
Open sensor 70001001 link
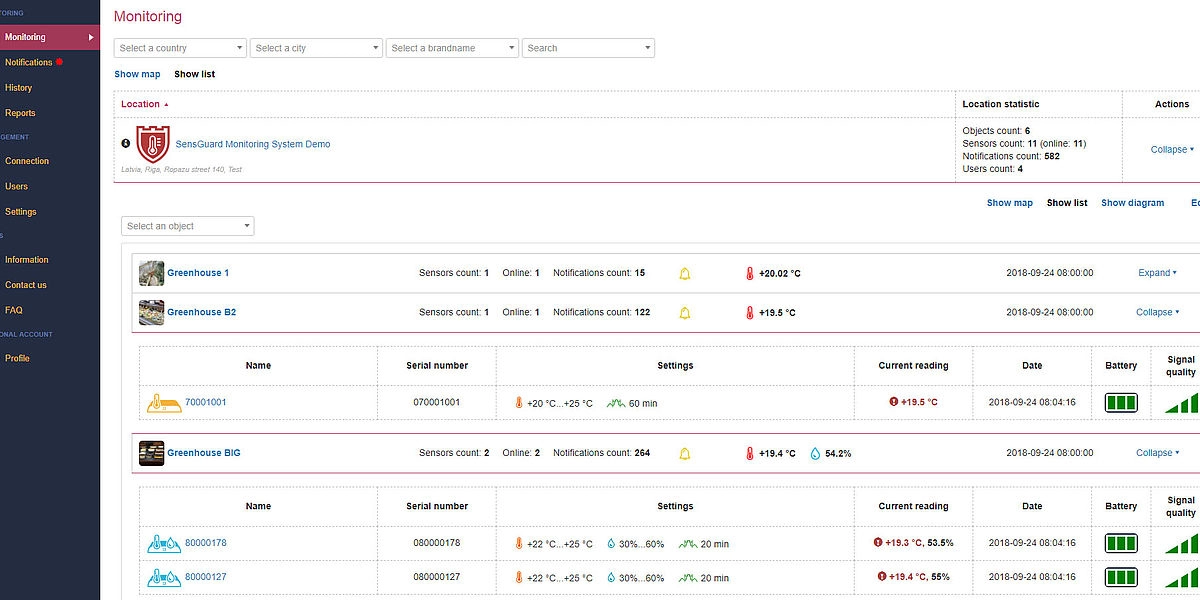coord(206,402)
